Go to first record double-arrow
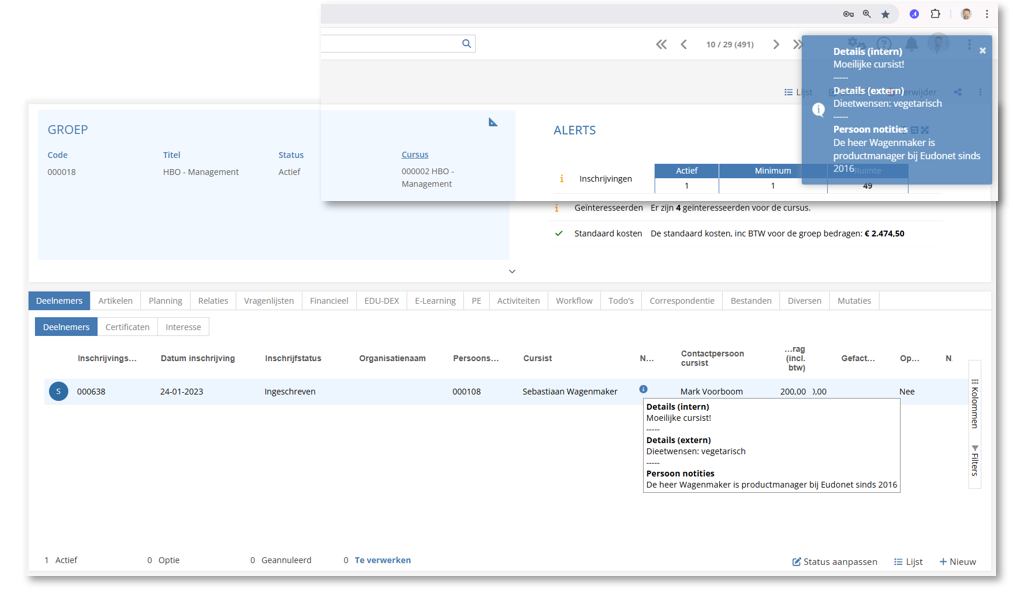 coord(661,45)
